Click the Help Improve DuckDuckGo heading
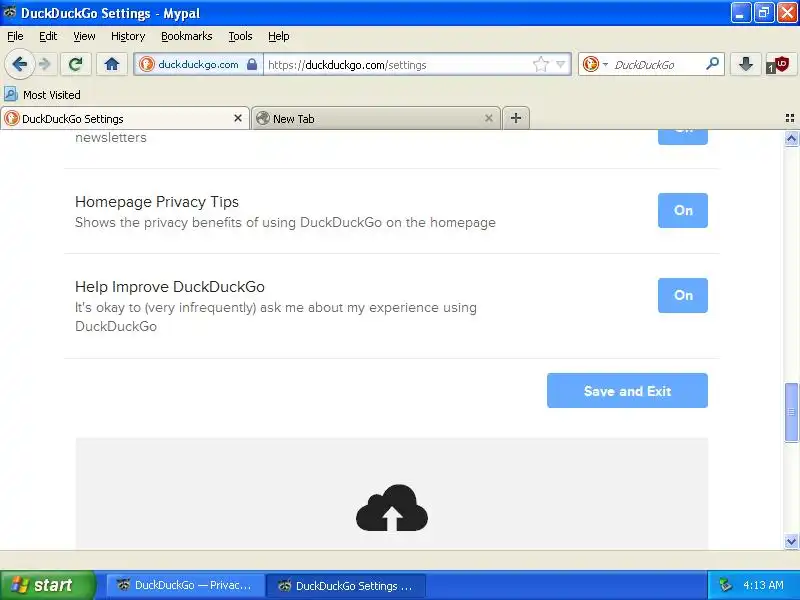The width and height of the screenshot is (800, 600). coord(170,287)
